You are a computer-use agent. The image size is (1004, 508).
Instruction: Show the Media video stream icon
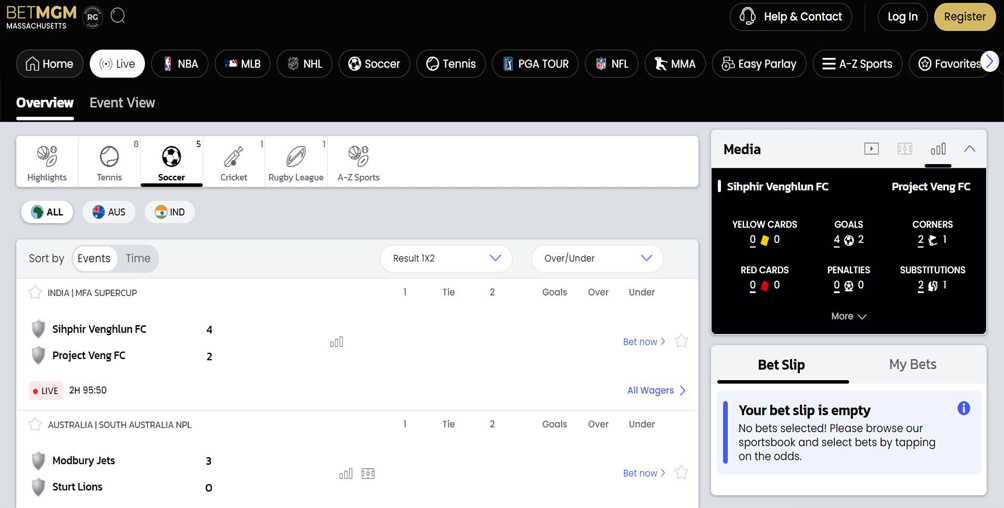coord(871,149)
